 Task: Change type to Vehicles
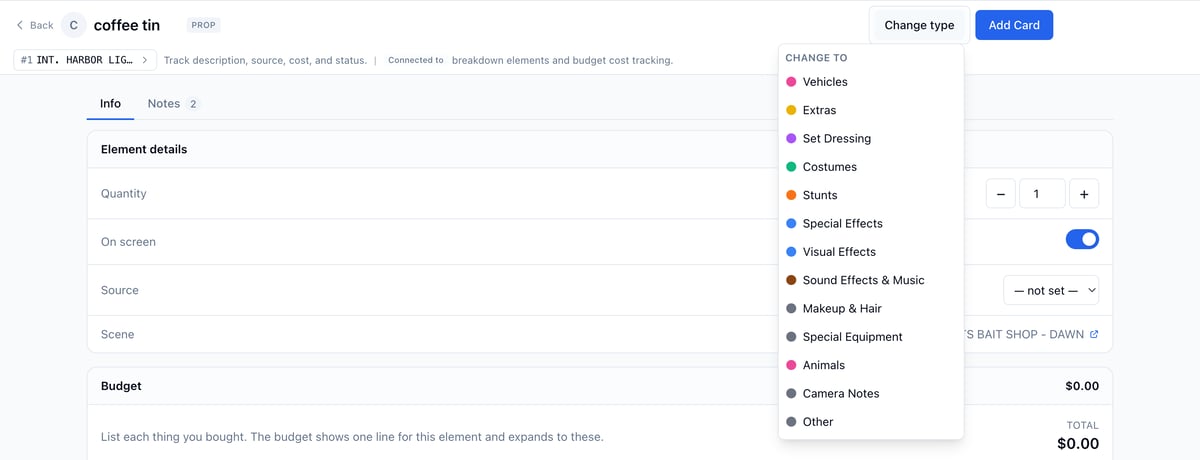[x=871, y=82]
